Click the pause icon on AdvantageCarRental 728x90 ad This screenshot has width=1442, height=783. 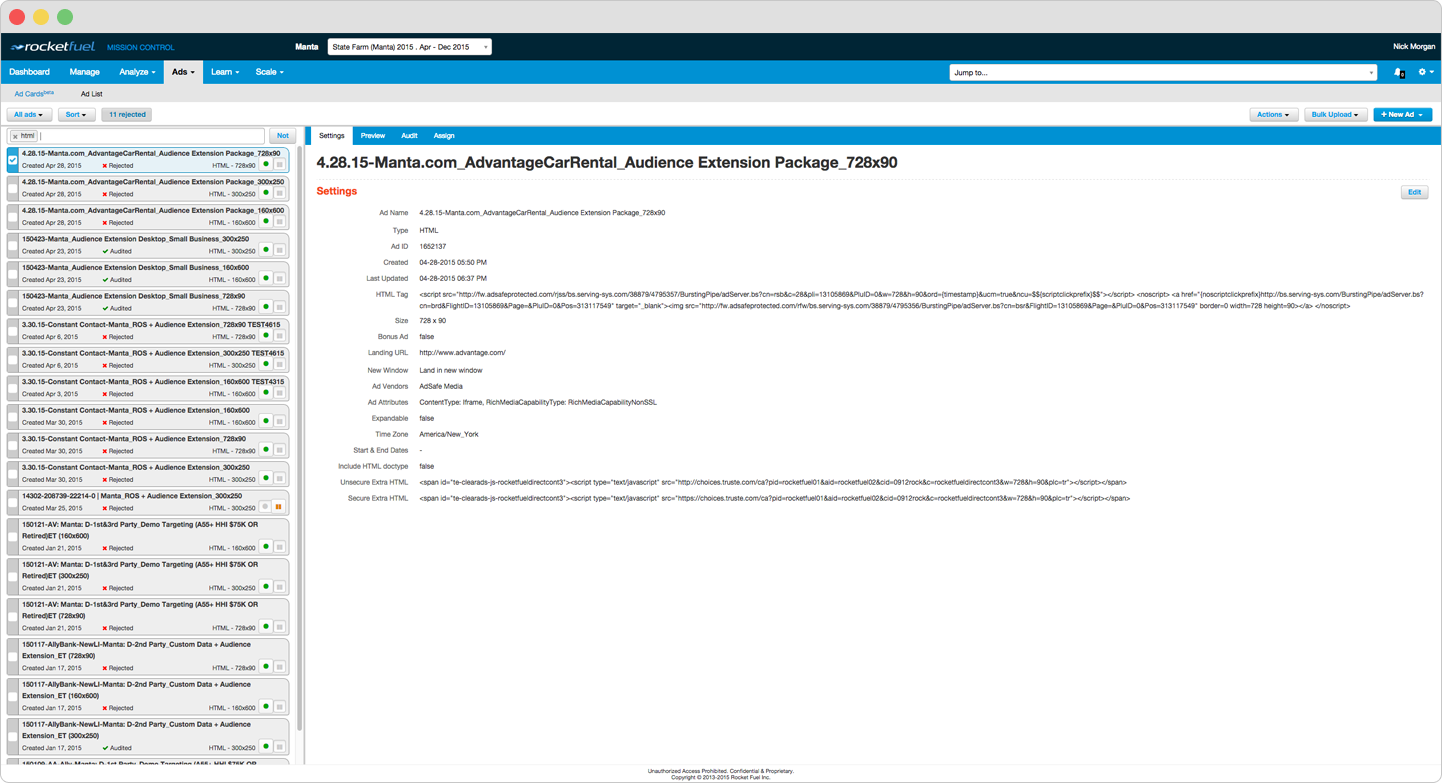pos(279,164)
